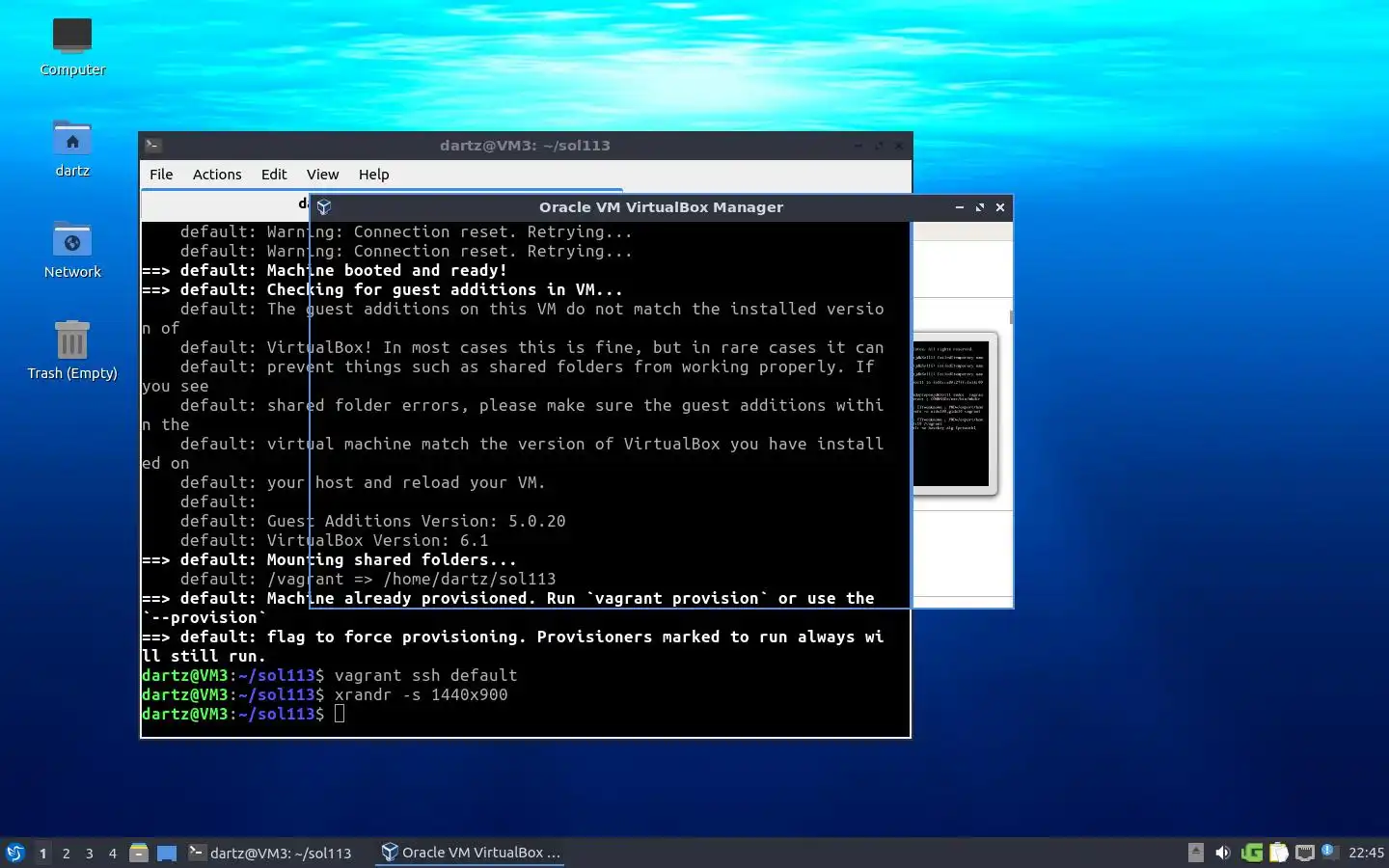Image resolution: width=1389 pixels, height=868 pixels.
Task: Activate Oracle VM VirtualBox taskbar button
Action: tap(470, 853)
